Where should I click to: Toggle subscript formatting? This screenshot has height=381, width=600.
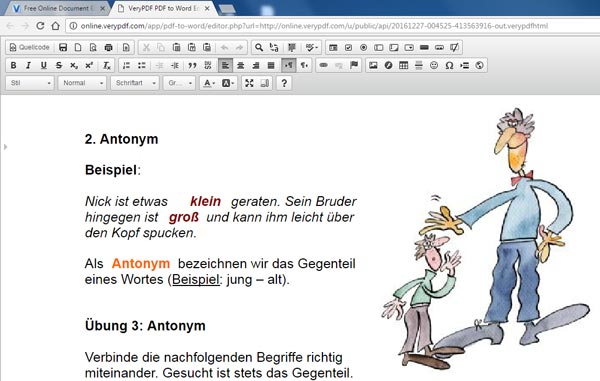coord(74,65)
